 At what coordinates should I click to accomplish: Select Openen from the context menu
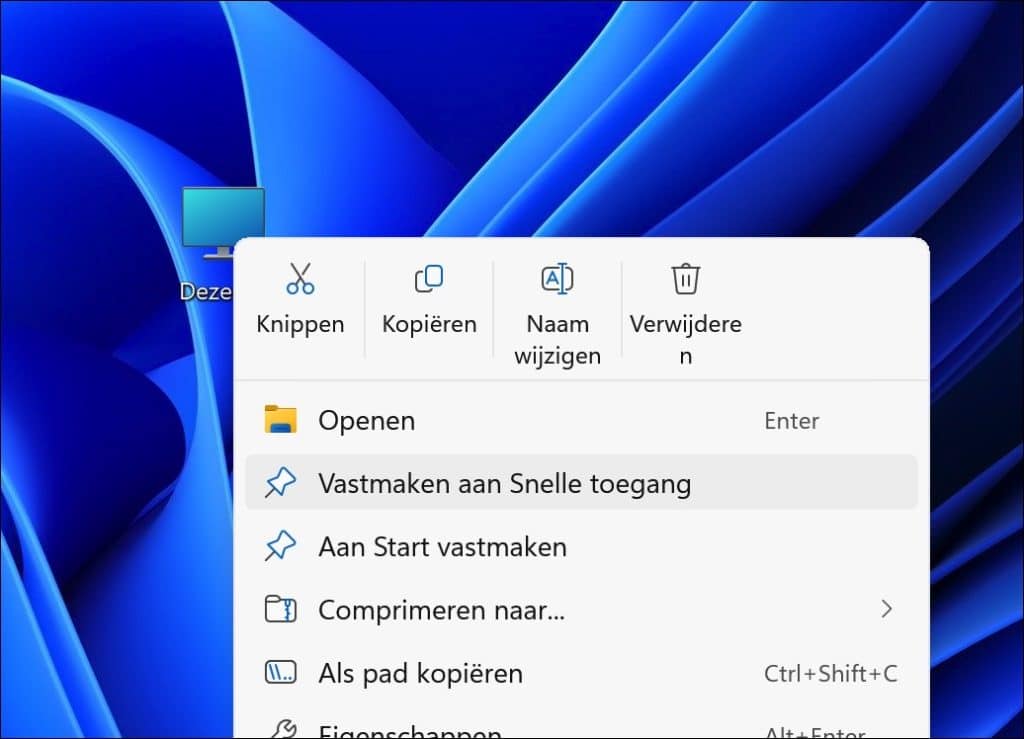click(366, 420)
